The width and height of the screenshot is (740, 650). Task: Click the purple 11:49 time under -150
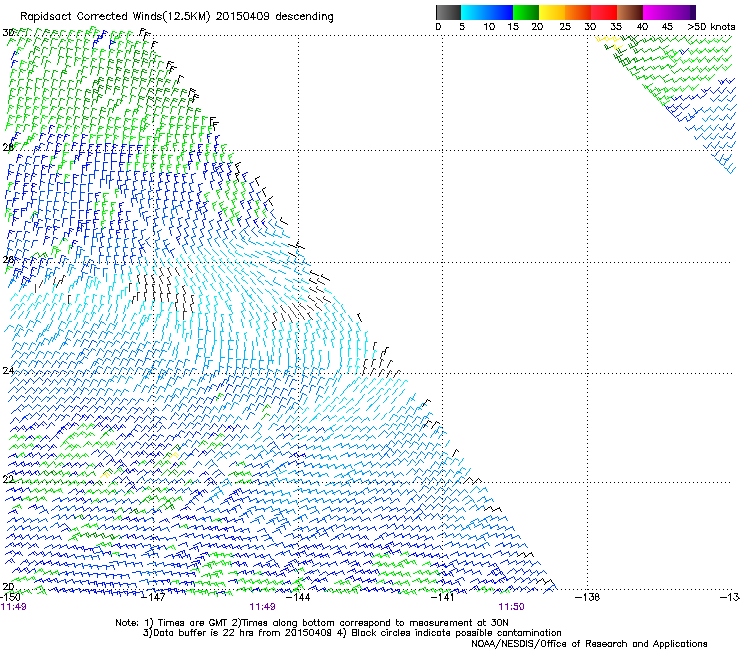14,607
